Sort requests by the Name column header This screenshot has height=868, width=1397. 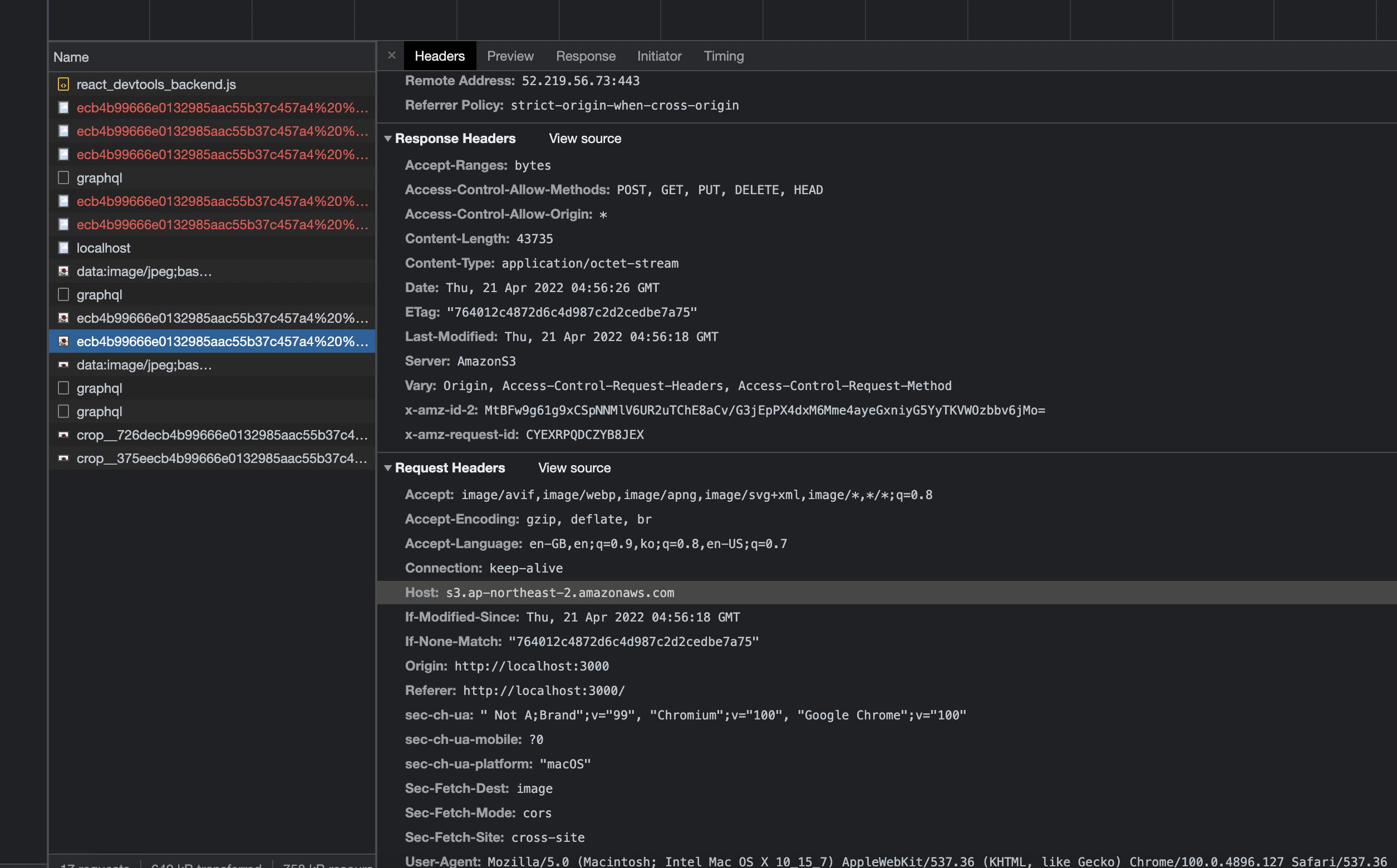(x=71, y=57)
